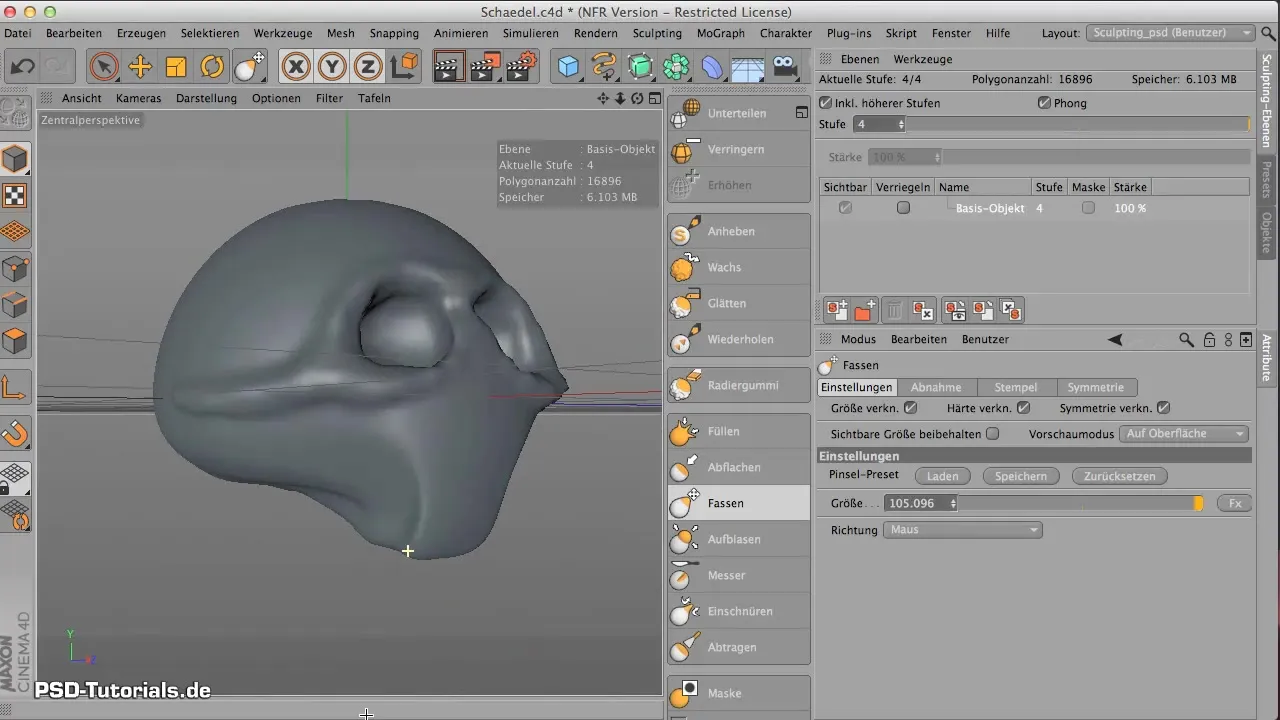Screen dimensions: 1280x720
Task: Toggle X axis lock
Action: (295, 67)
